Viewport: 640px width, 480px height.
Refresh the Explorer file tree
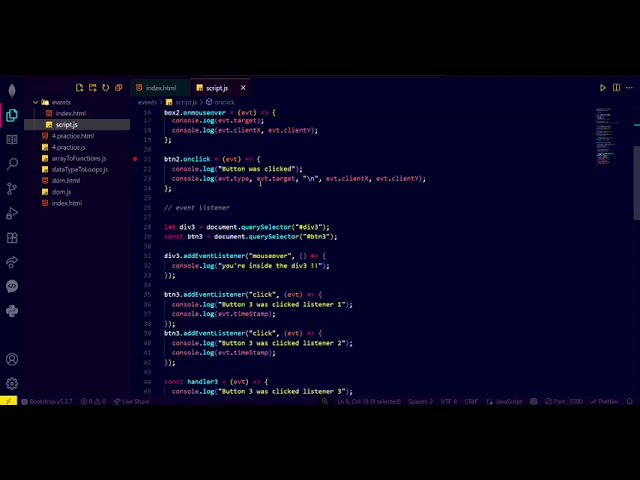[x=106, y=88]
